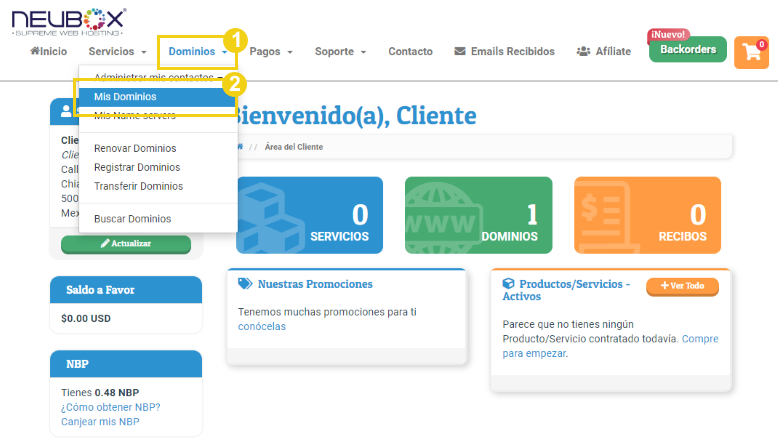Open the Afíliate page
Image resolution: width=778 pixels, height=445 pixels.
pyautogui.click(x=604, y=51)
